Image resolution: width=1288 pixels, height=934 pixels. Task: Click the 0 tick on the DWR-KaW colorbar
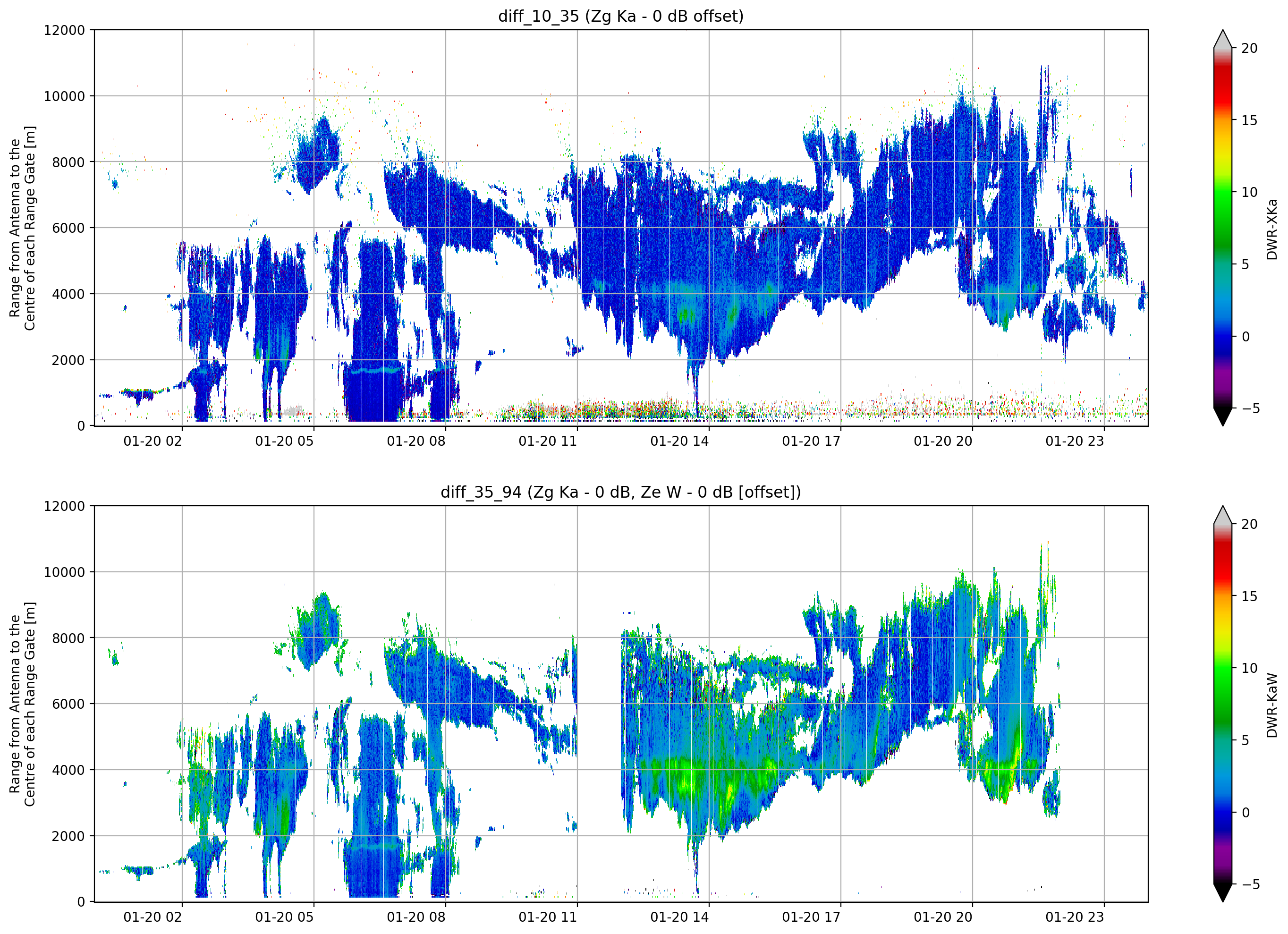click(x=1246, y=813)
